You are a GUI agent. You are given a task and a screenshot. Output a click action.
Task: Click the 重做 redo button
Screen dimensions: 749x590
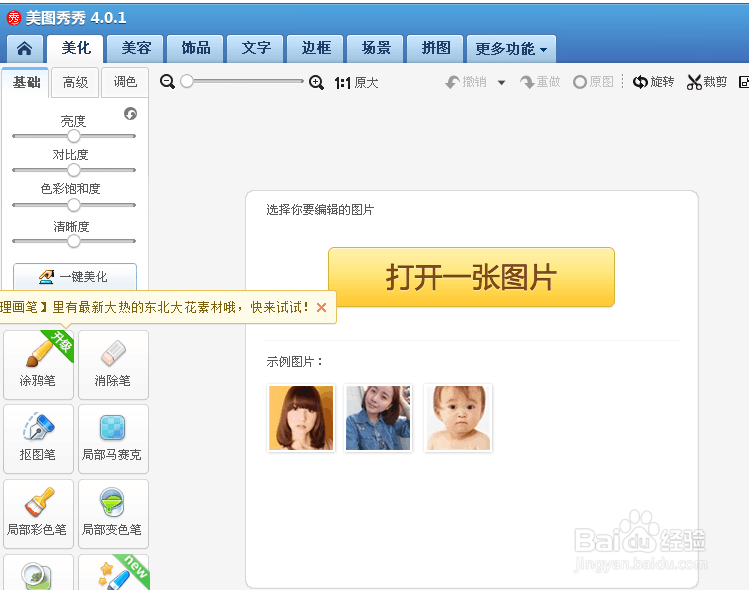pos(540,82)
